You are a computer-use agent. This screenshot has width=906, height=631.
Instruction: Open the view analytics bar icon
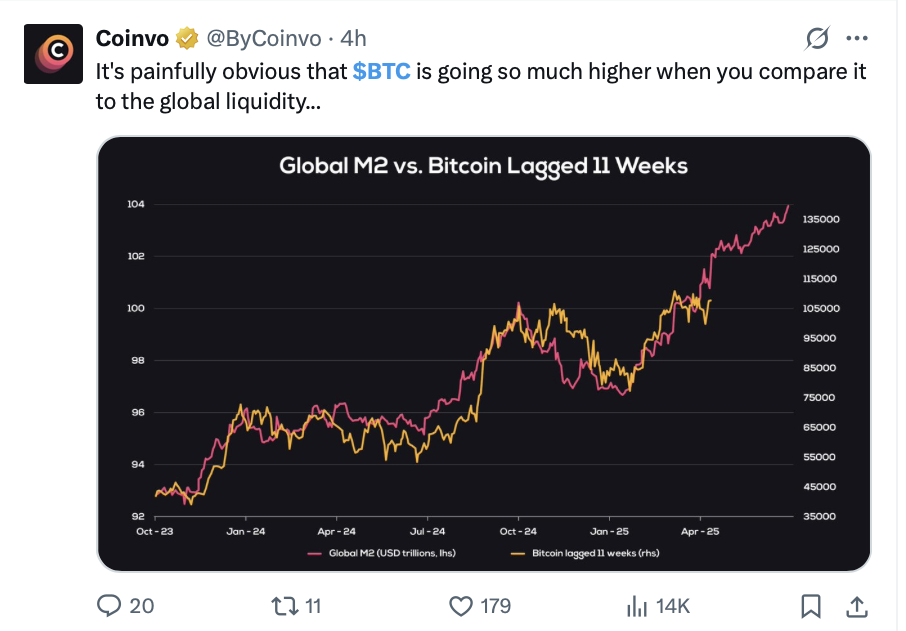point(636,605)
